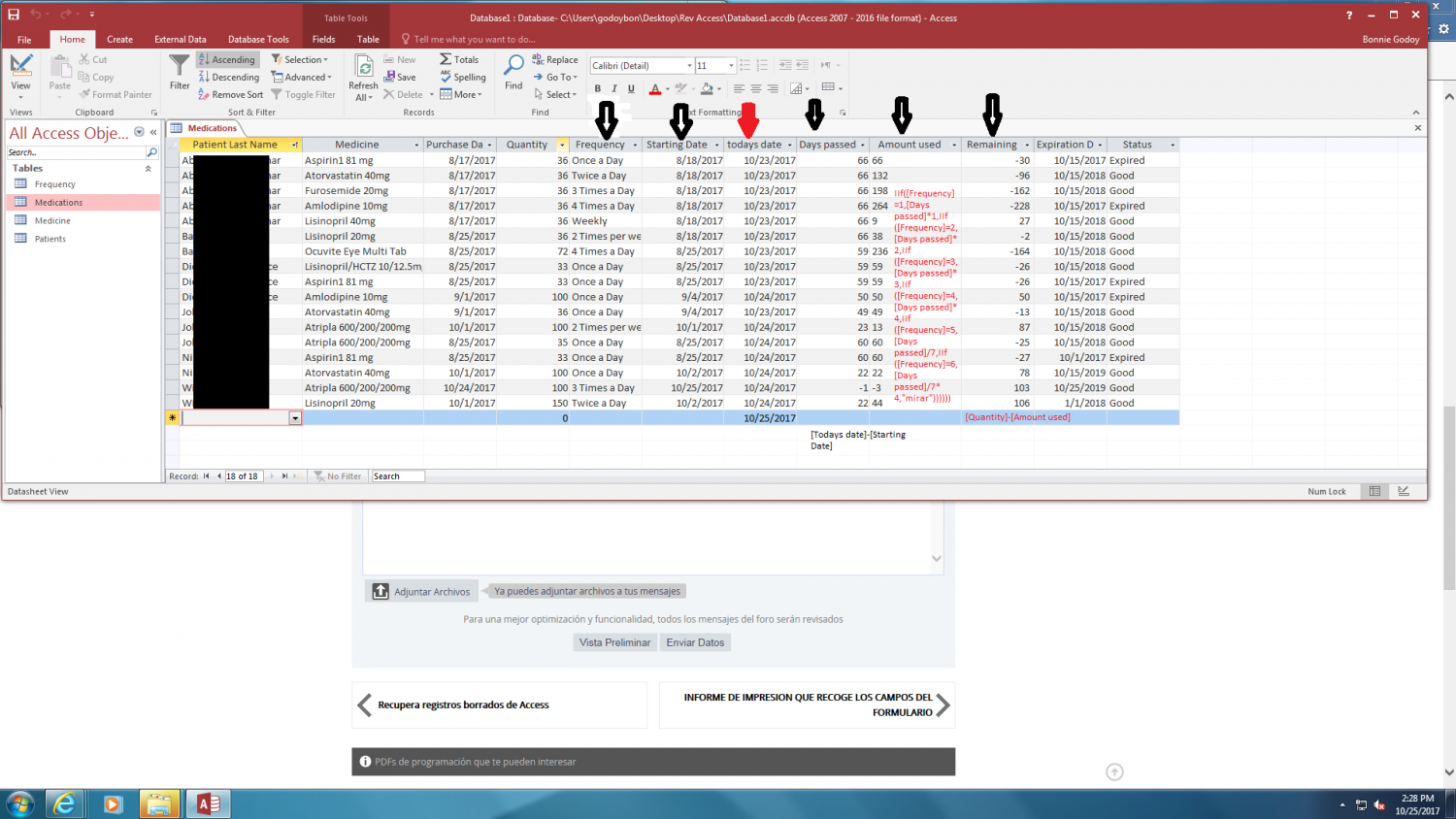Click the Filter funnel icon
The width and height of the screenshot is (1456, 819).
180,73
